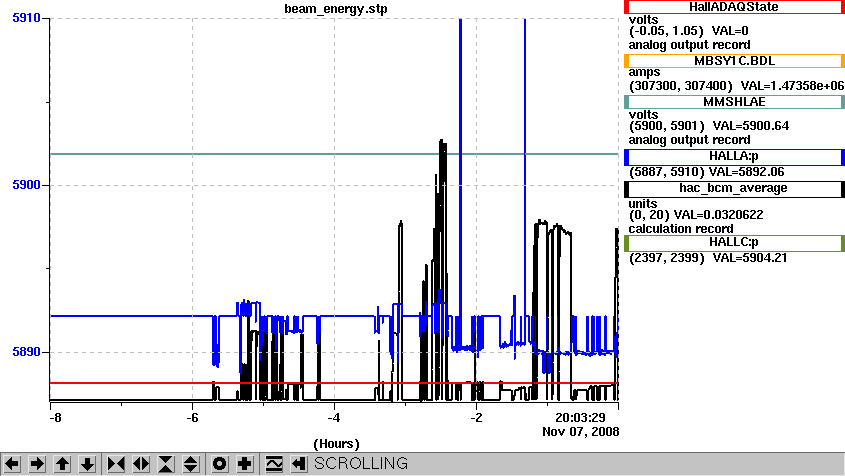Click the -4 hours x-axis label
The height and width of the screenshot is (476, 845).
point(334,418)
